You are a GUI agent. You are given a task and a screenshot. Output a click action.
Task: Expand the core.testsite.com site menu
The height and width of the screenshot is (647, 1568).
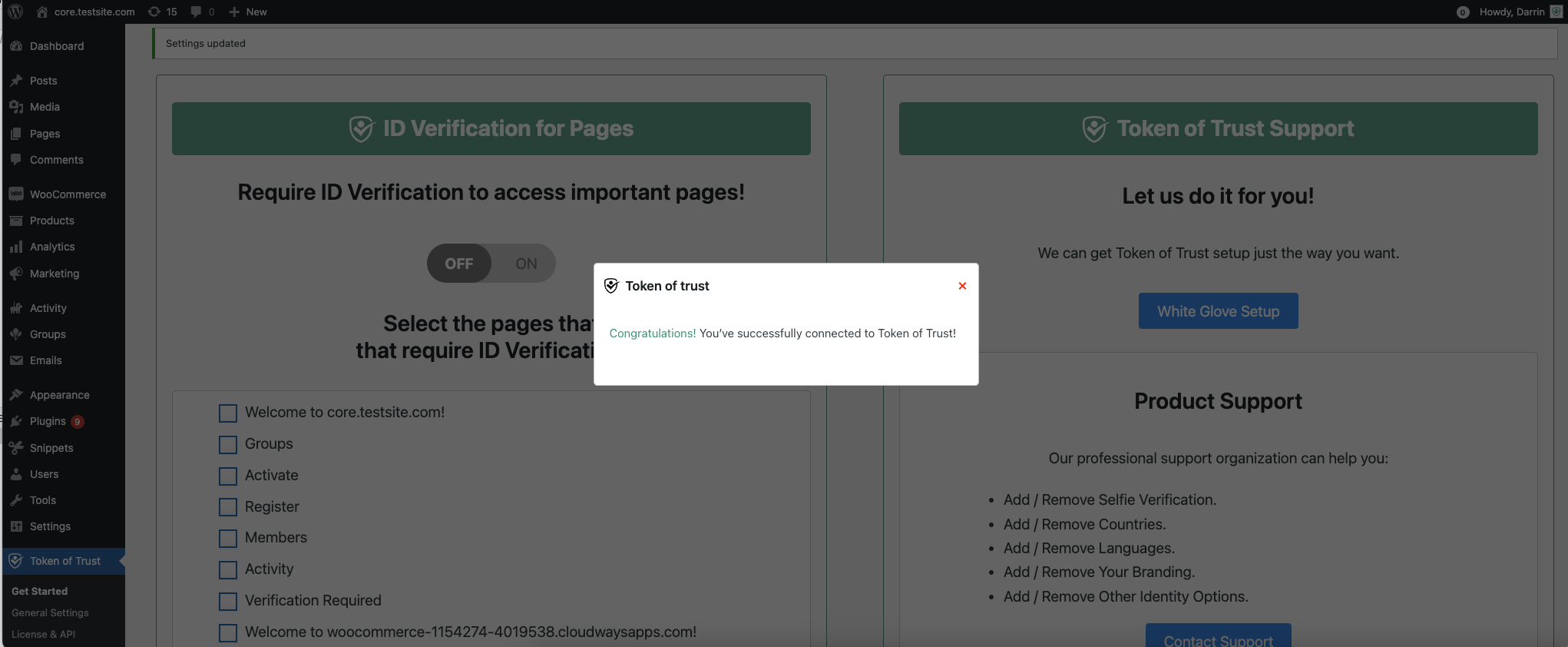[85, 12]
